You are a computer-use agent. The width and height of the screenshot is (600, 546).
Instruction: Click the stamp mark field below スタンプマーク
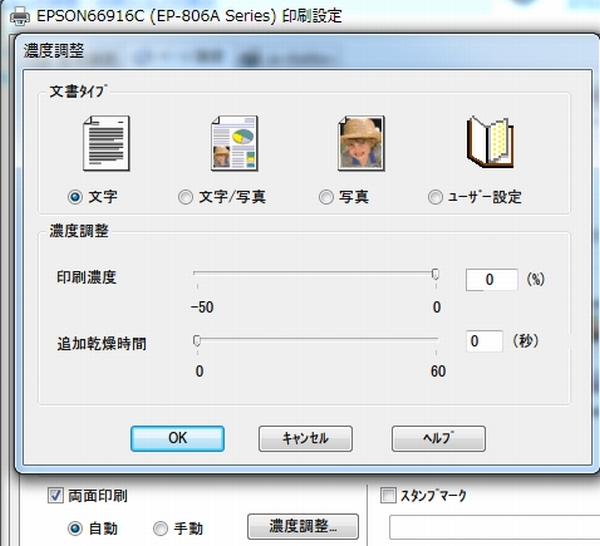494,528
